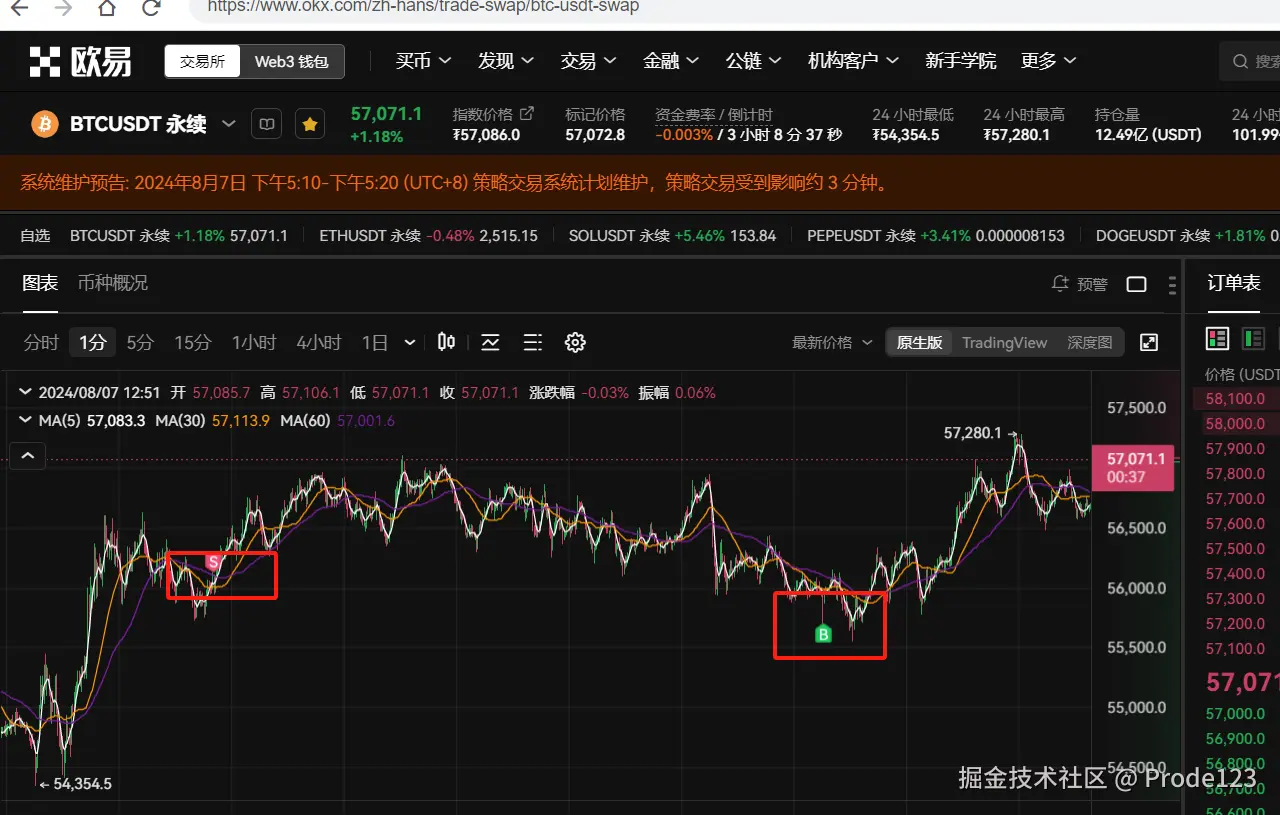The image size is (1280, 815).
Task: Select TradingView chart version
Action: [x=1005, y=342]
